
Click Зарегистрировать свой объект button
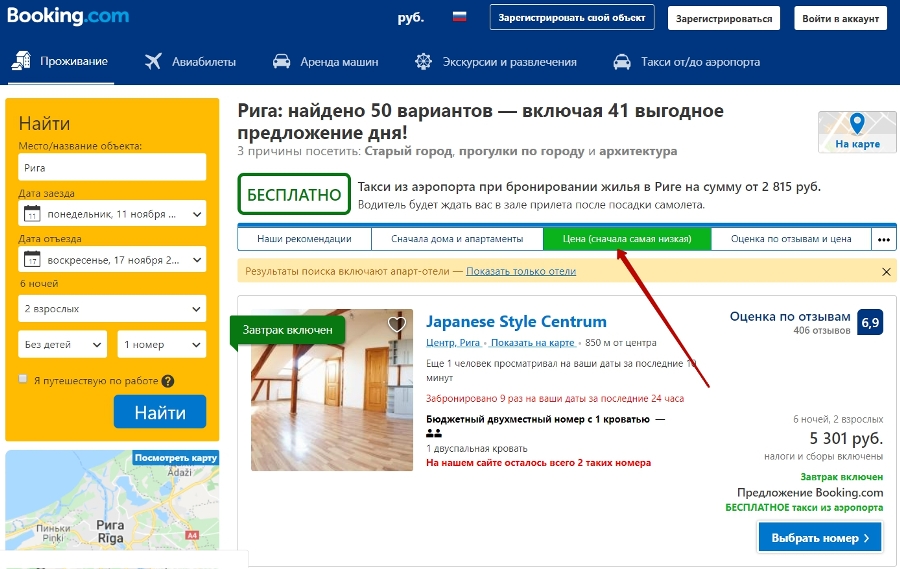click(572, 18)
